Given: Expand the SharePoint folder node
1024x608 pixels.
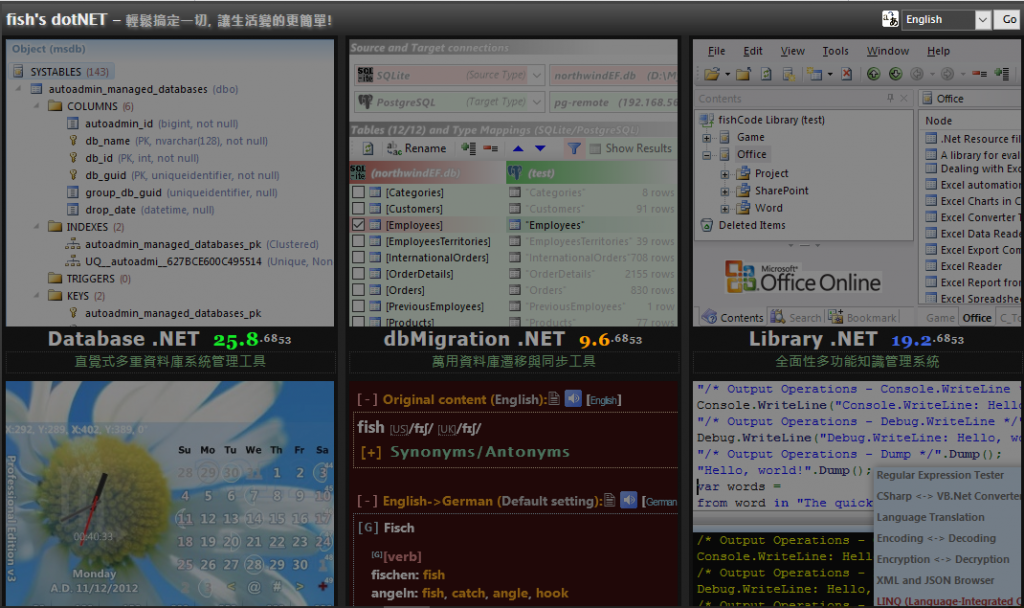Looking at the screenshot, I should [725, 192].
